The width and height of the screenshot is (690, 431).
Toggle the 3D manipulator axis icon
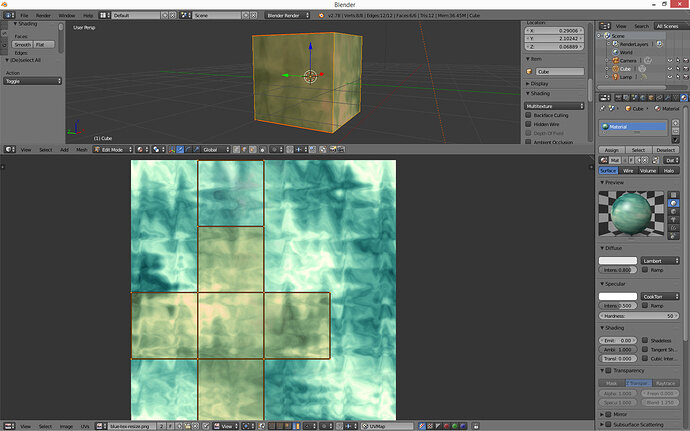pyautogui.click(x=172, y=150)
